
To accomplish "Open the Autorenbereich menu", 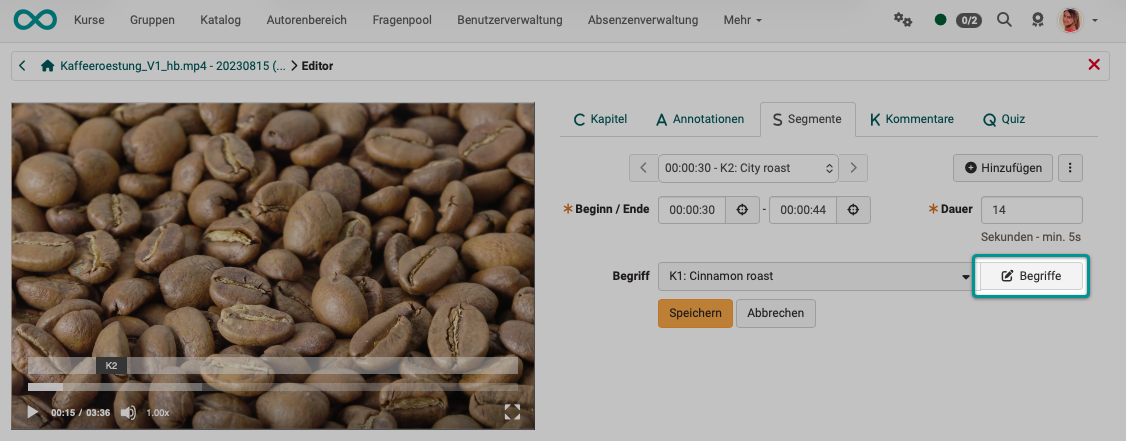I will [307, 20].
